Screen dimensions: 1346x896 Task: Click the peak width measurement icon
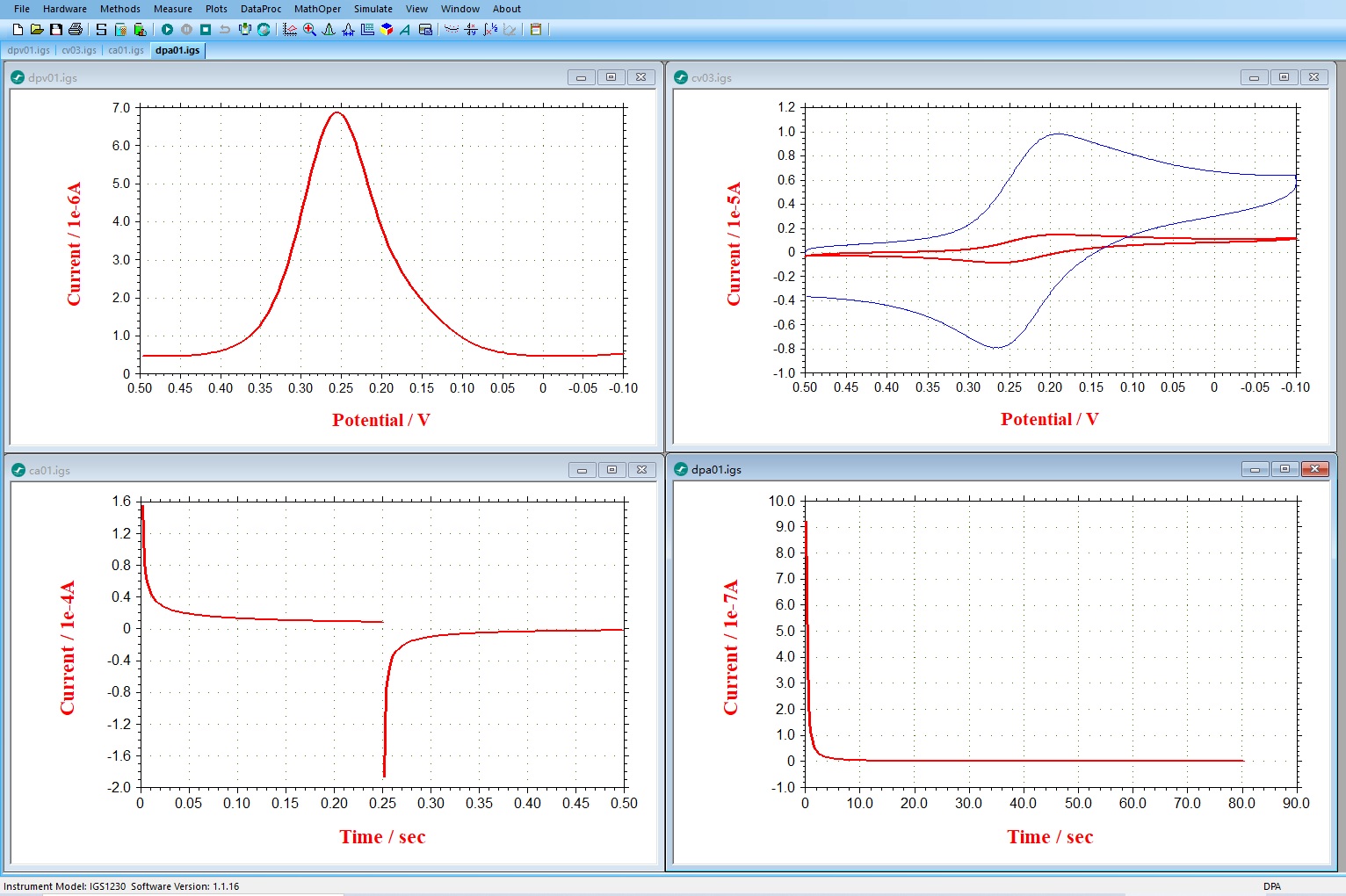tap(348, 29)
